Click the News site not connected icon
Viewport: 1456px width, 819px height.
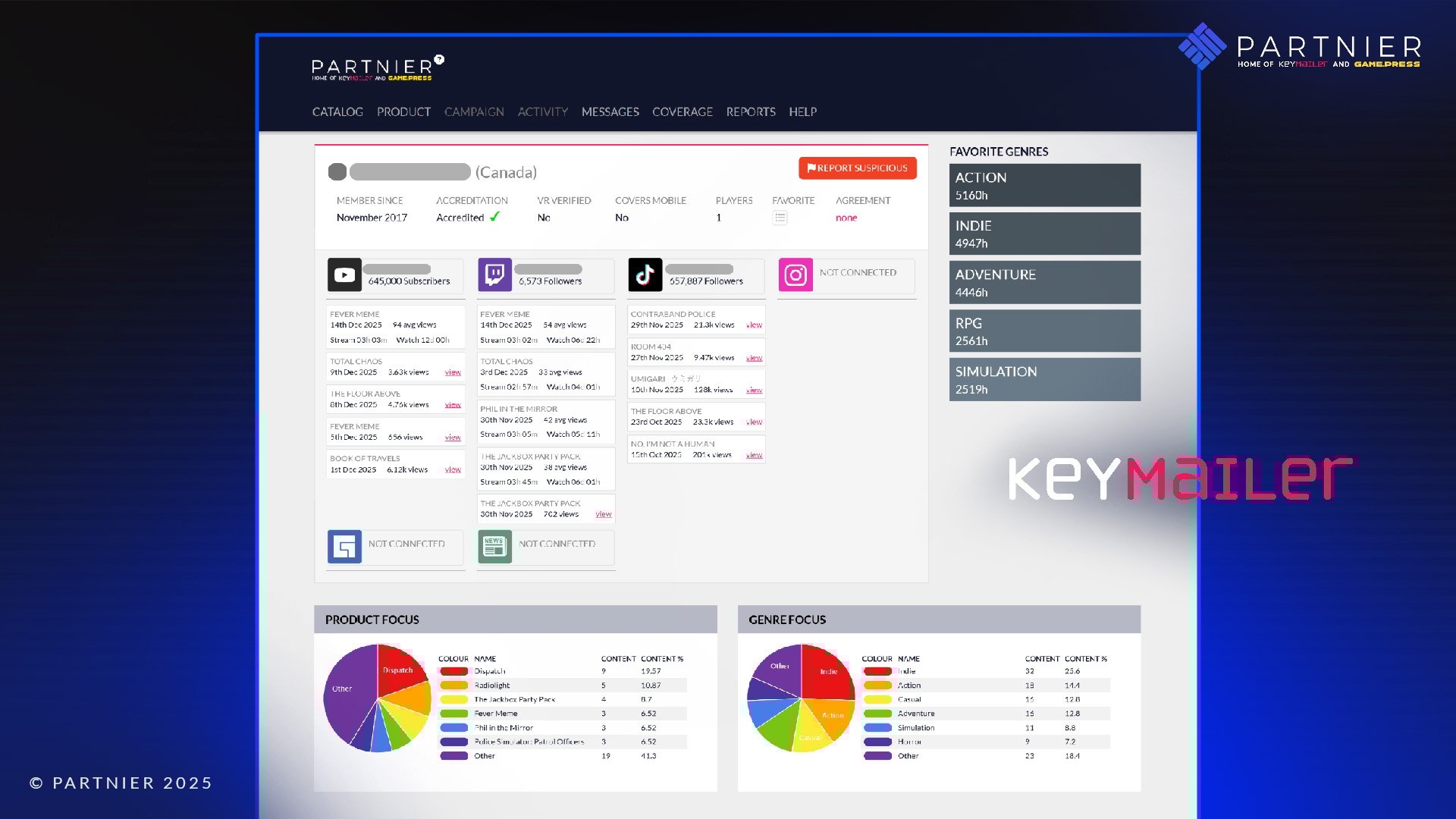point(494,547)
